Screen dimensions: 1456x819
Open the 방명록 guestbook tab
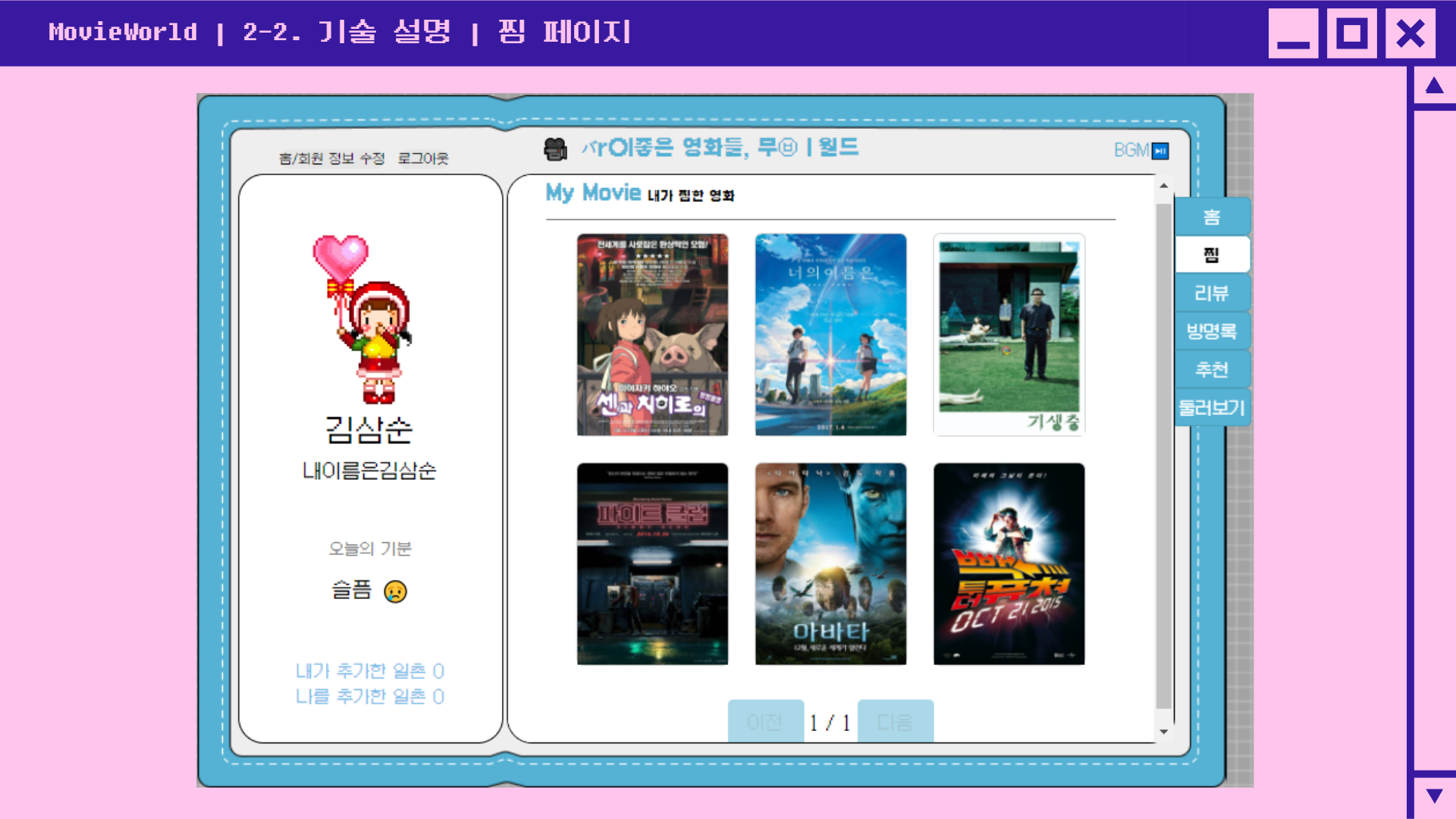pos(1211,331)
